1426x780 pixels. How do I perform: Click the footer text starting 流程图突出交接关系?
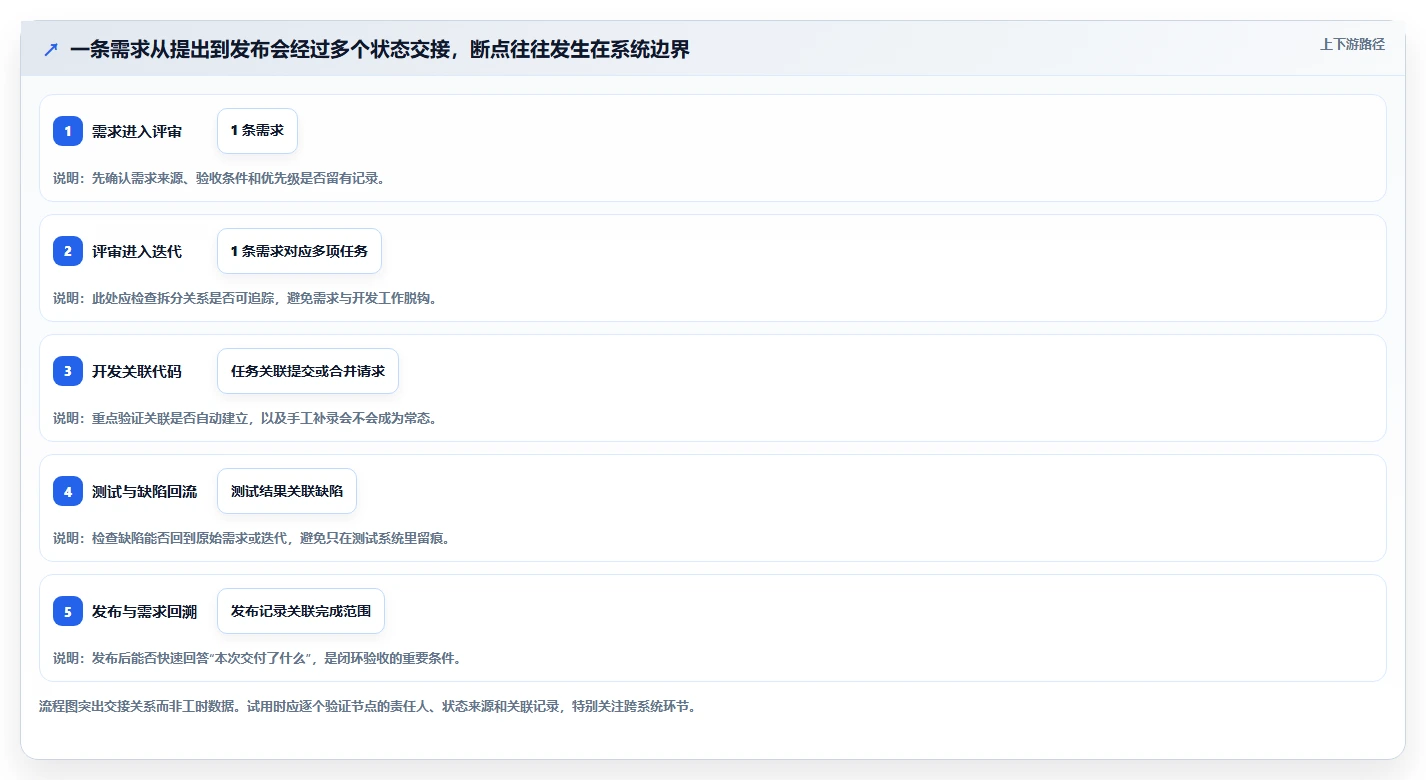pyautogui.click(x=367, y=706)
